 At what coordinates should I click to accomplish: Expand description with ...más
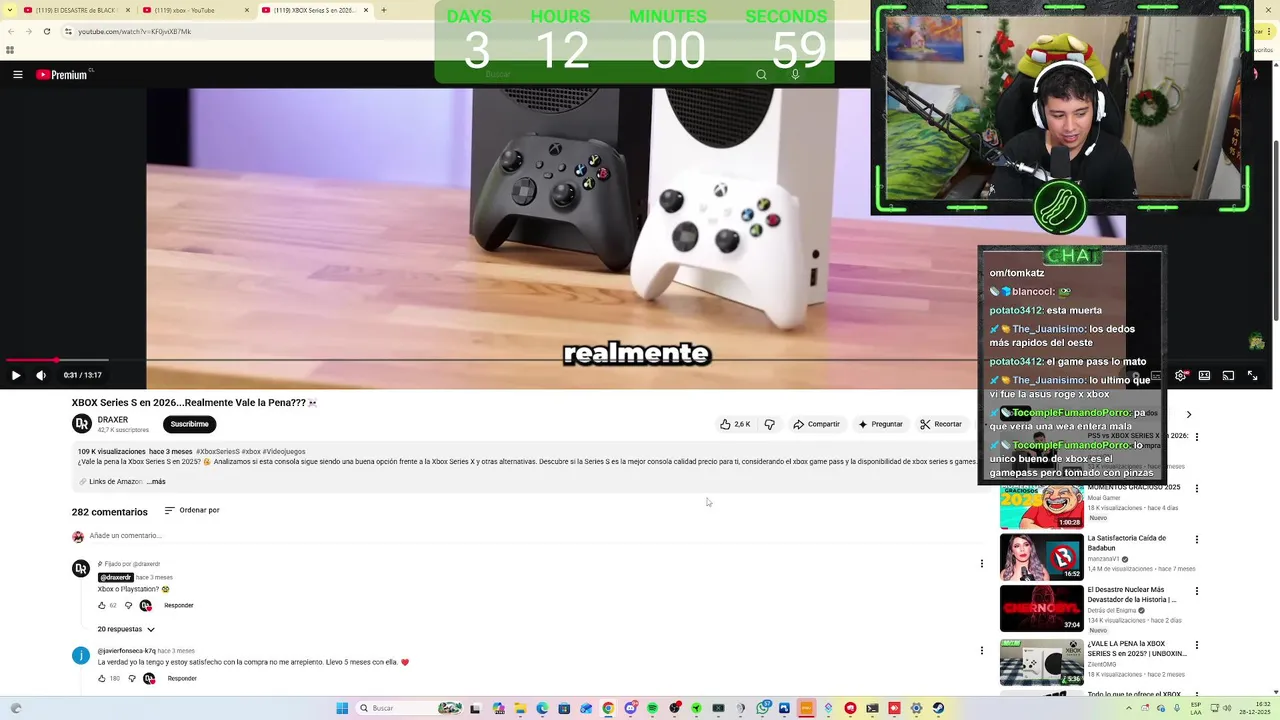click(x=156, y=482)
